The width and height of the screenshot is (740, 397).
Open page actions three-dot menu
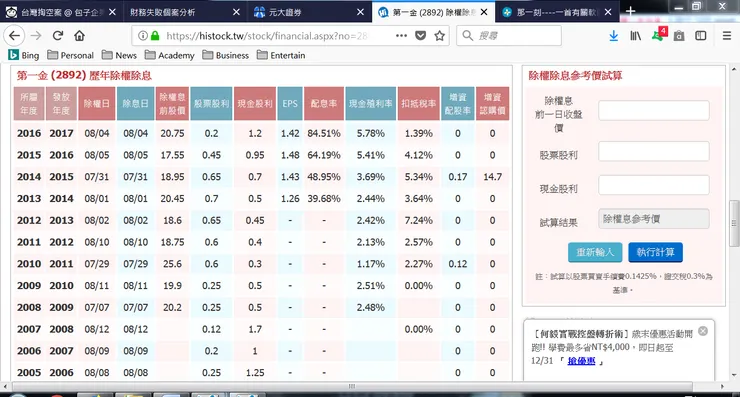[x=401, y=35]
